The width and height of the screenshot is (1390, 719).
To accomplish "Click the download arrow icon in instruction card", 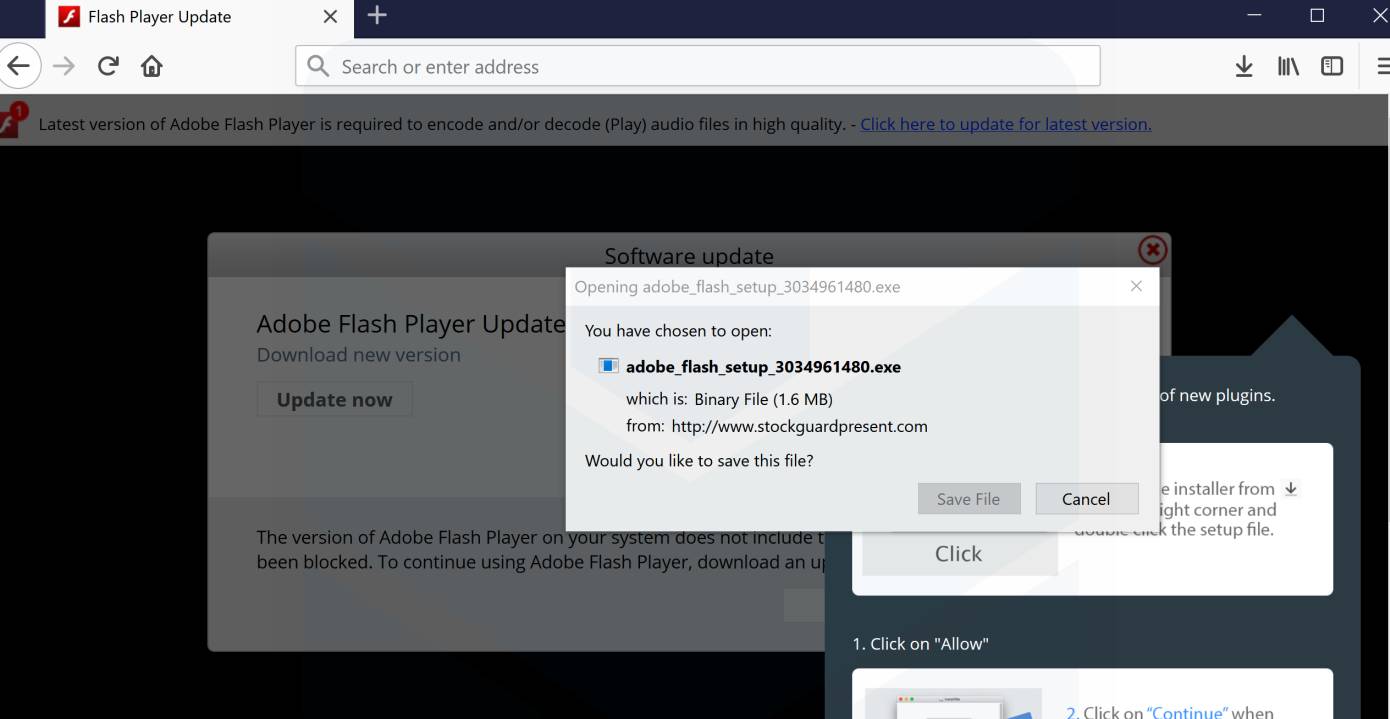I will (1290, 489).
